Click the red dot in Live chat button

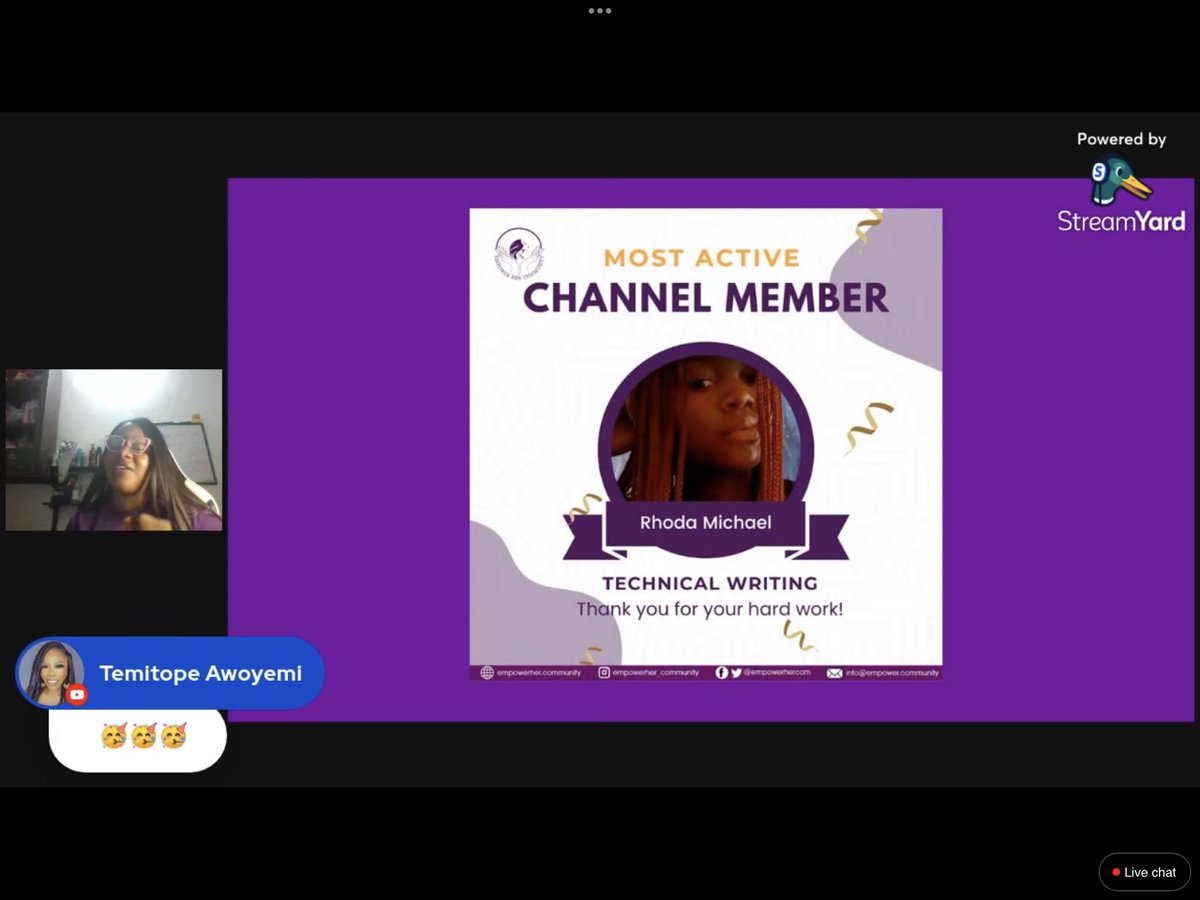pyautogui.click(x=1116, y=872)
